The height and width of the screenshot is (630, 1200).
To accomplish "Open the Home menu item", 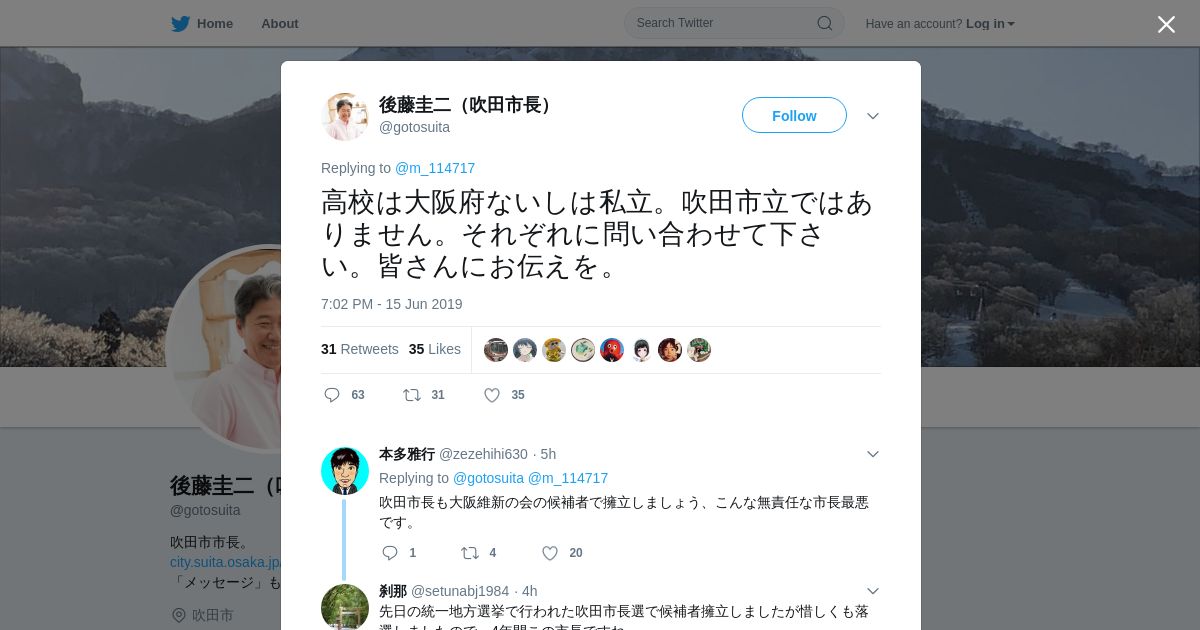I will click(215, 24).
